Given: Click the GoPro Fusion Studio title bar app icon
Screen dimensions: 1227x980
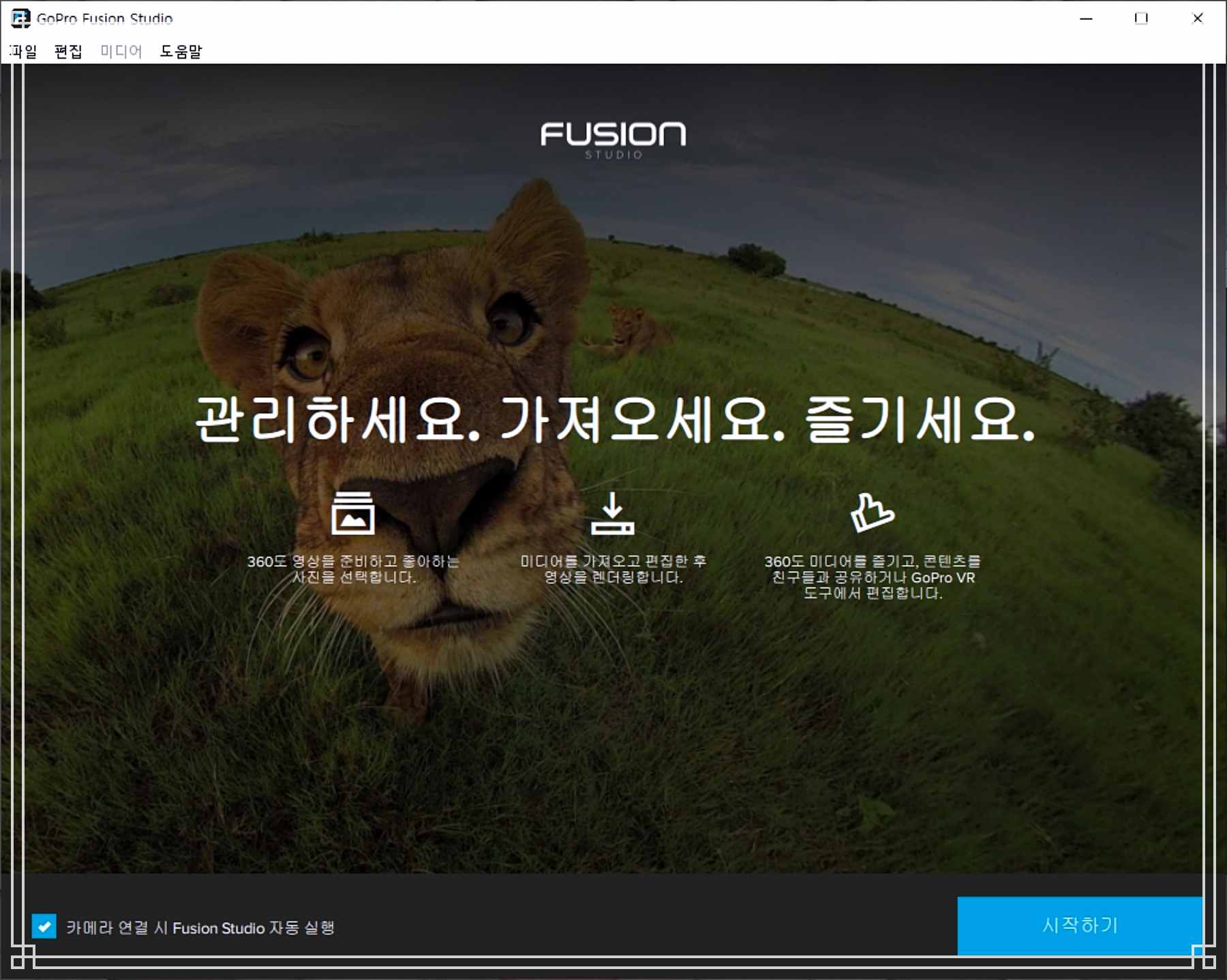Looking at the screenshot, I should 20,18.
